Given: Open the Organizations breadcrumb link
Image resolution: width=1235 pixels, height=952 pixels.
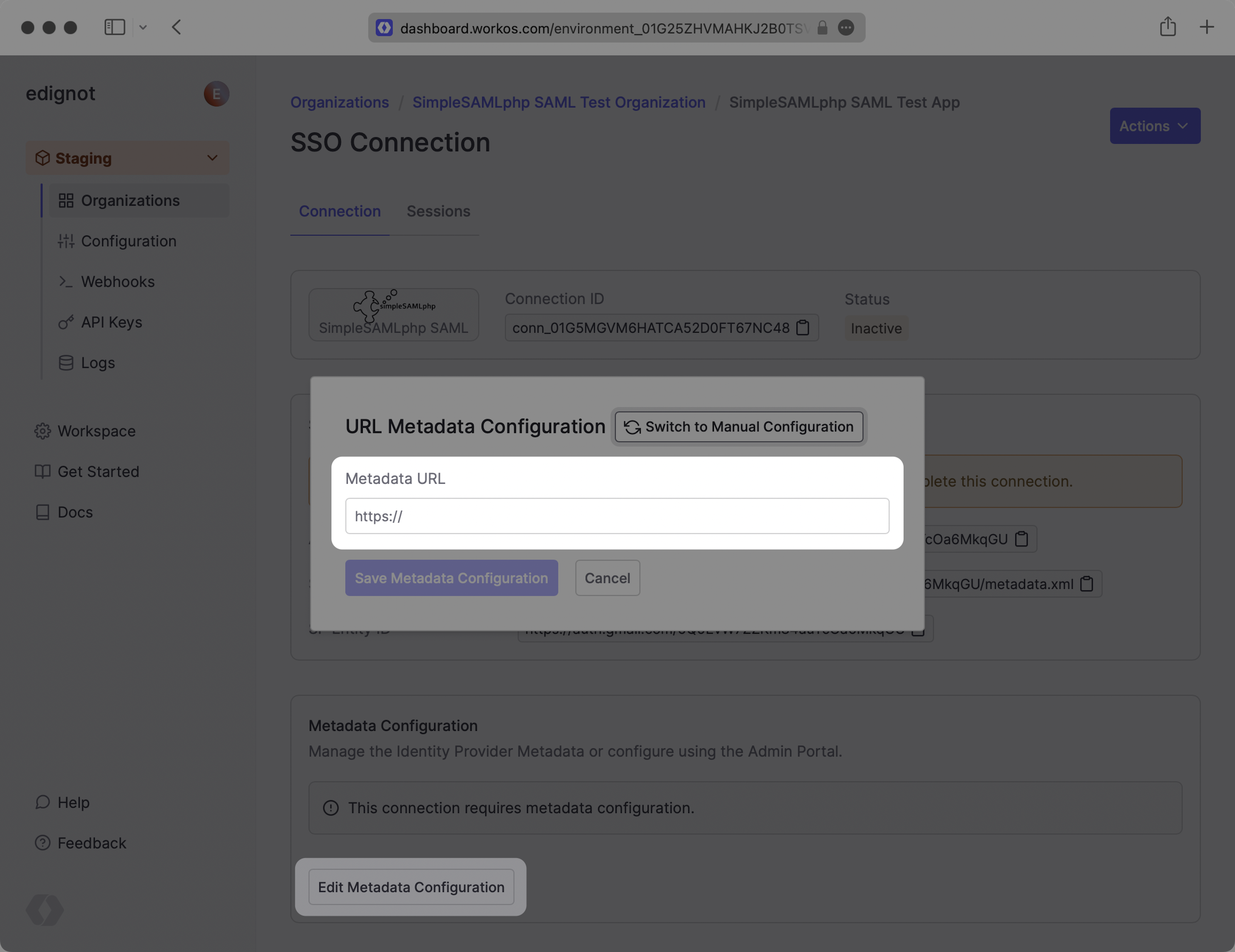Looking at the screenshot, I should (339, 102).
